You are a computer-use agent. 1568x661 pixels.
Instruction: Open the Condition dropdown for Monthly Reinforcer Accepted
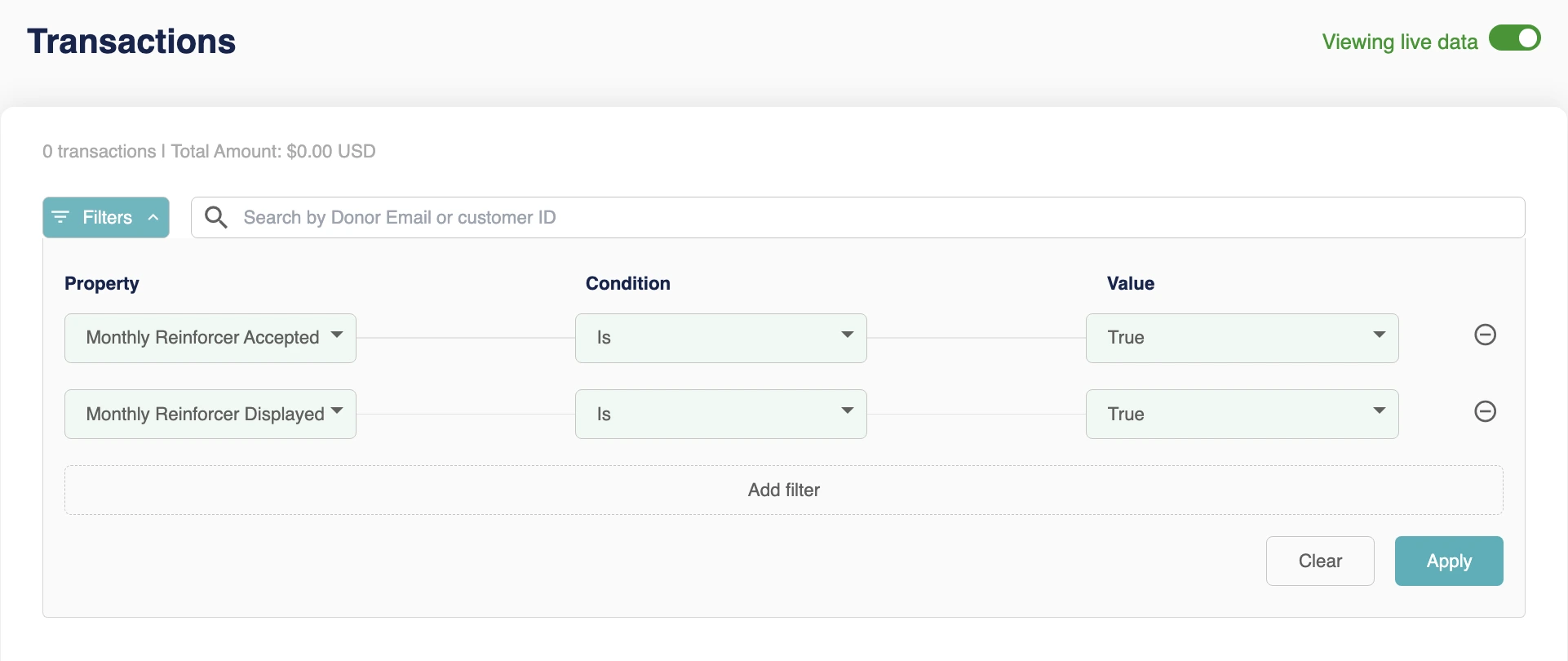tap(720, 338)
